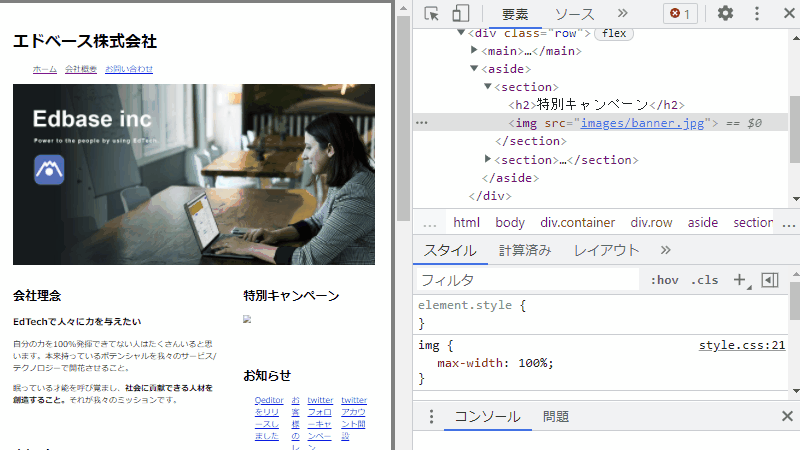Collapse the div class row node
800x450 pixels.
pyautogui.click(x=461, y=33)
